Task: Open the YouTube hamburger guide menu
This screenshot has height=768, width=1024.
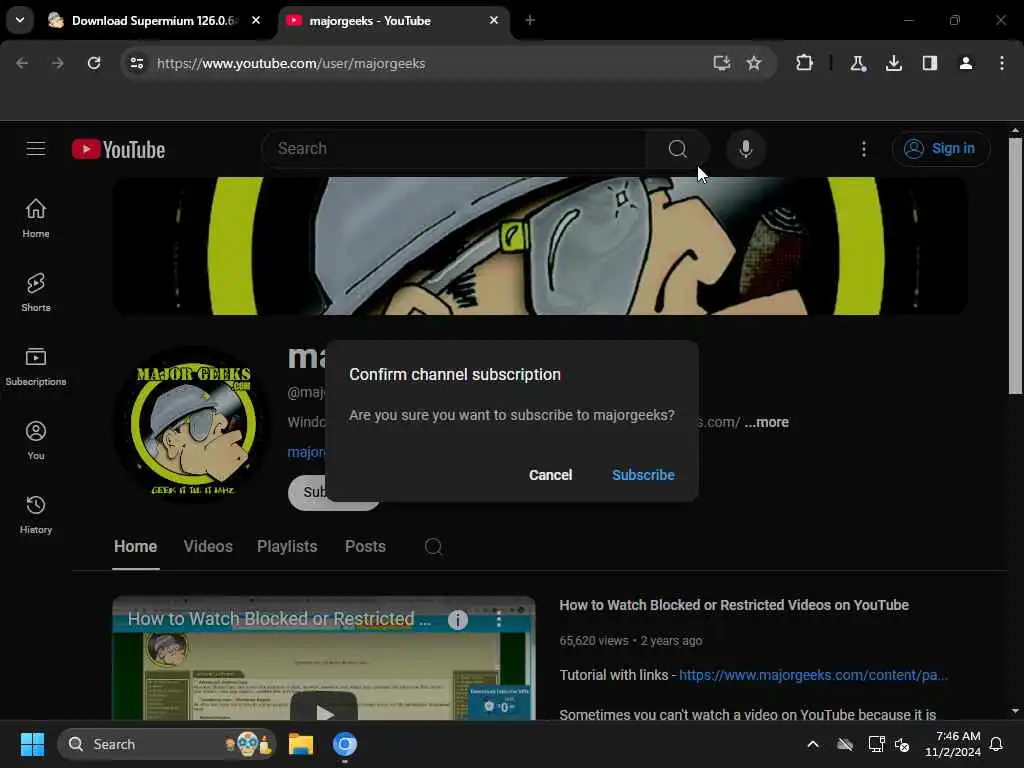Action: (x=36, y=149)
